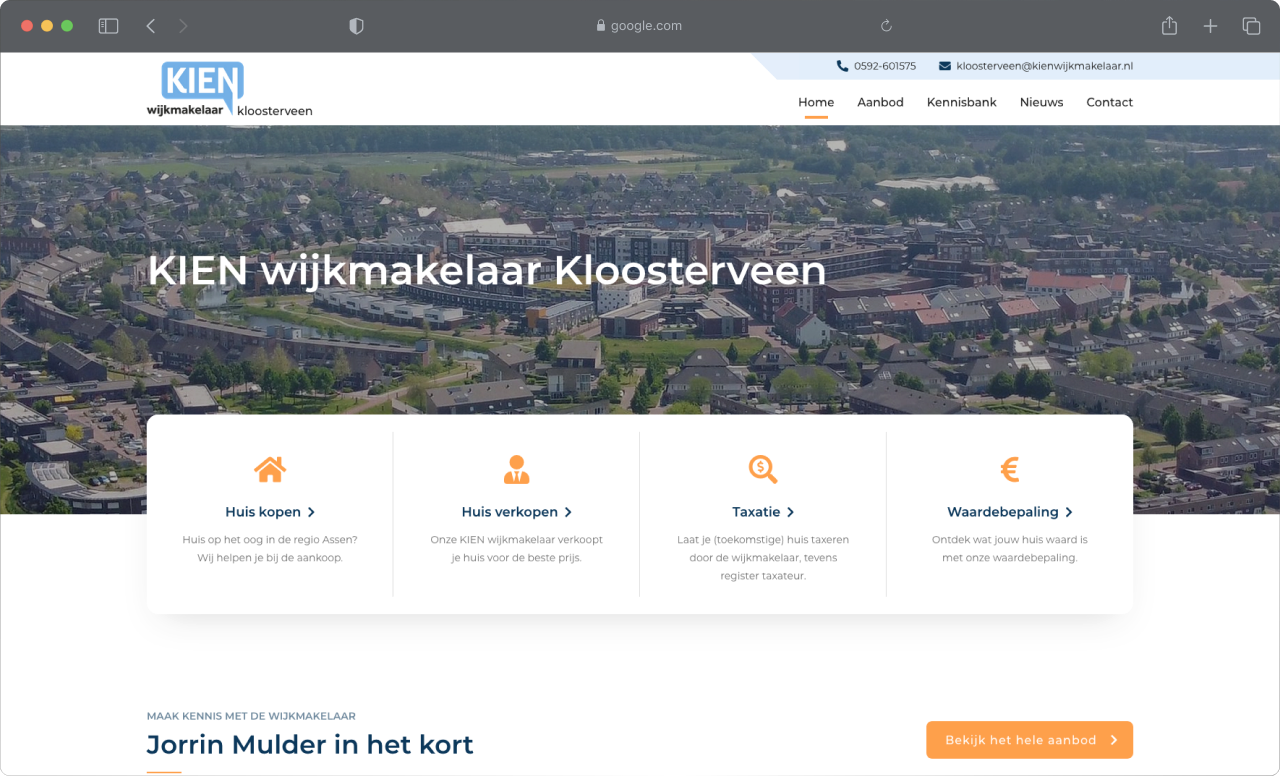Screen dimensions: 1280x776
Task: Click the orange euro sign icon
Action: coord(1009,469)
